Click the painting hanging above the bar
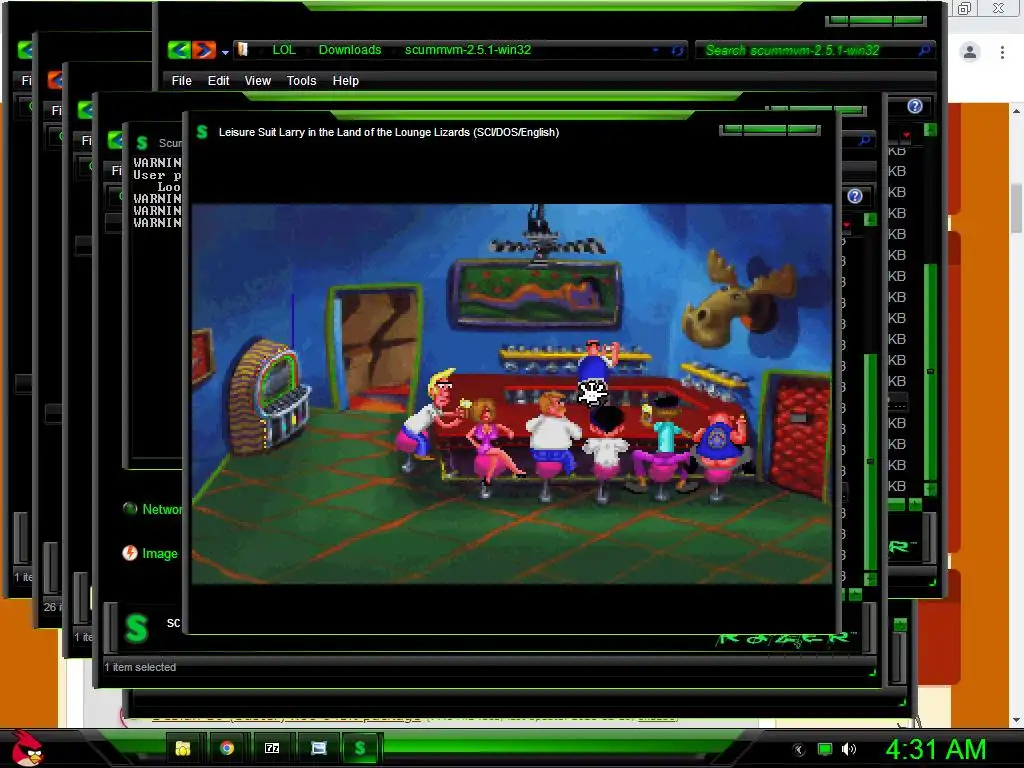 [536, 293]
